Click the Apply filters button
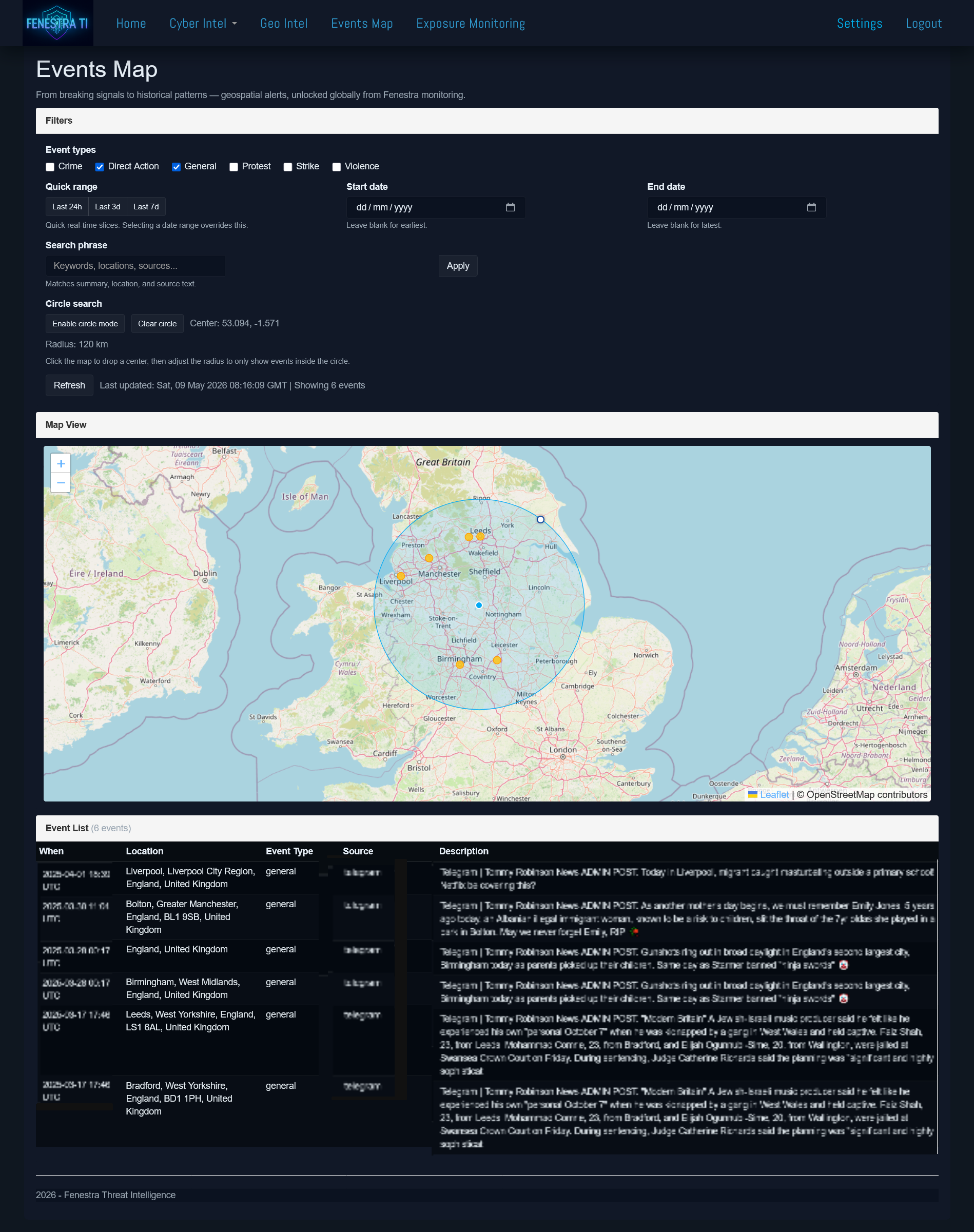 458,266
